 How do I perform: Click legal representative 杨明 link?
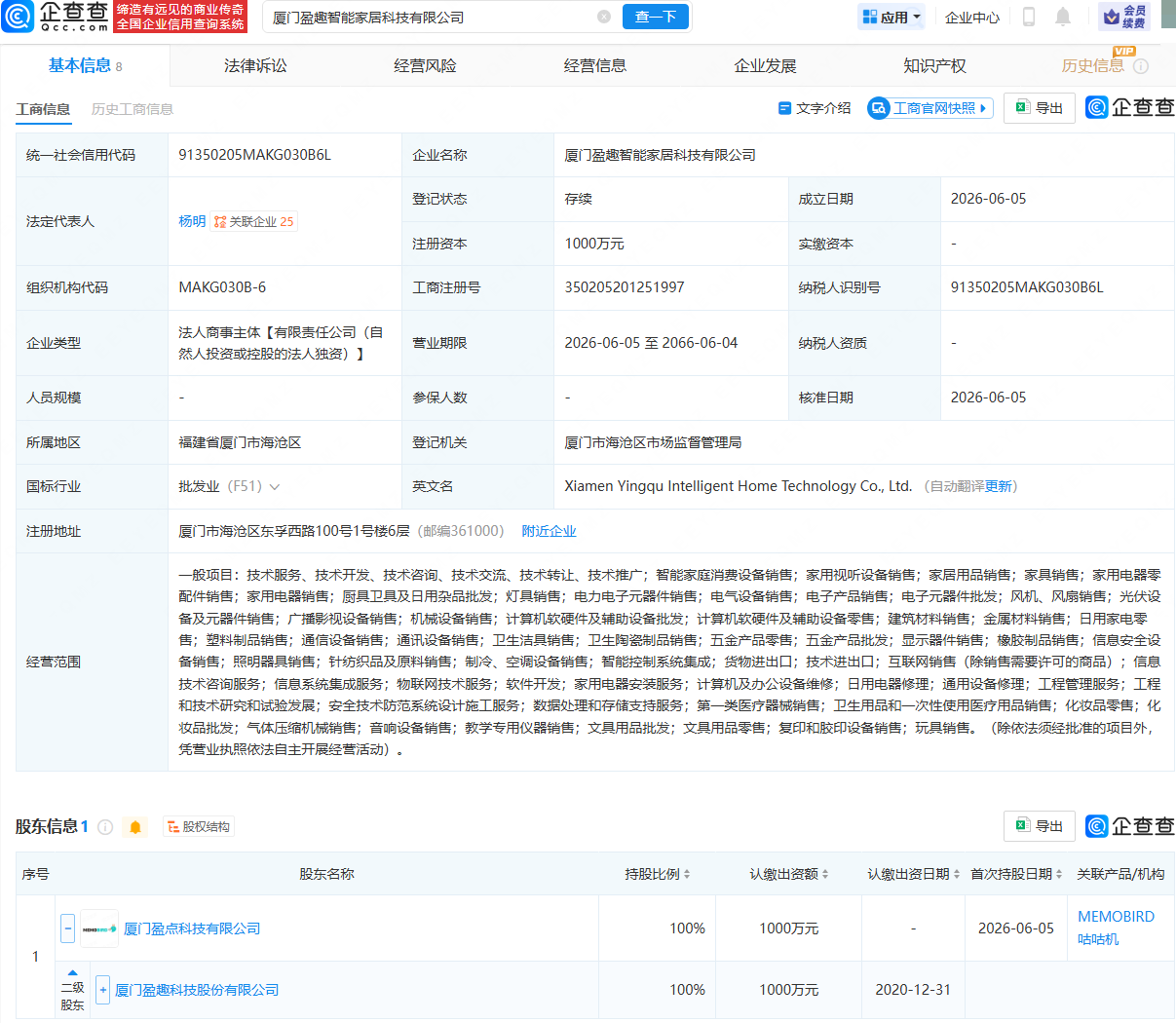click(x=192, y=221)
